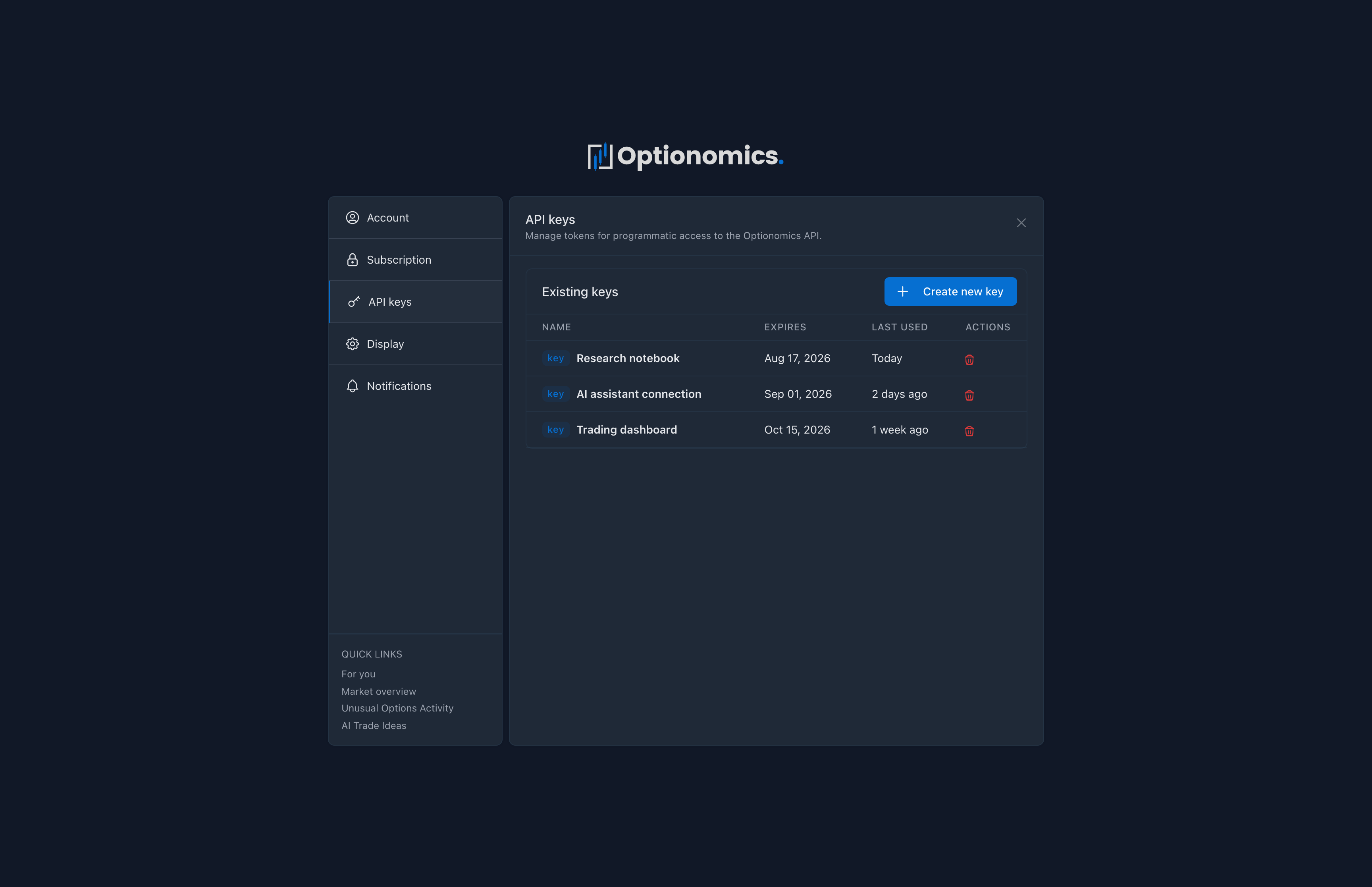
Task: Select the API keys tab label
Action: (x=390, y=302)
